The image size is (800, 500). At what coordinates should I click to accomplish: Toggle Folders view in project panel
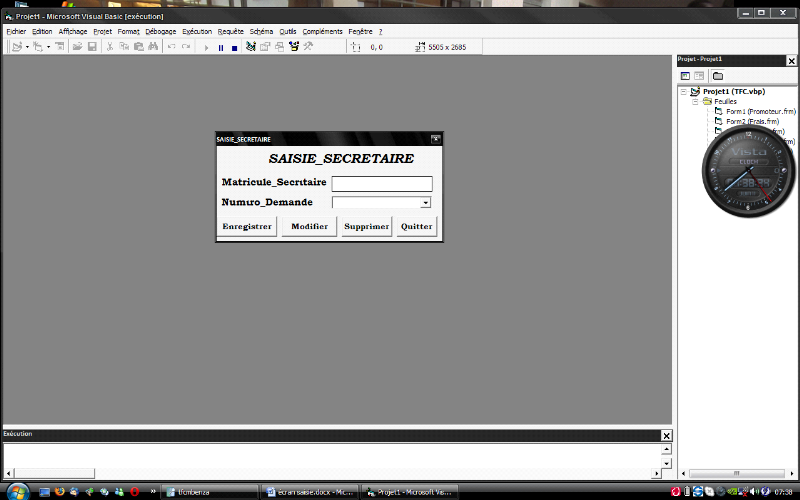tap(718, 76)
